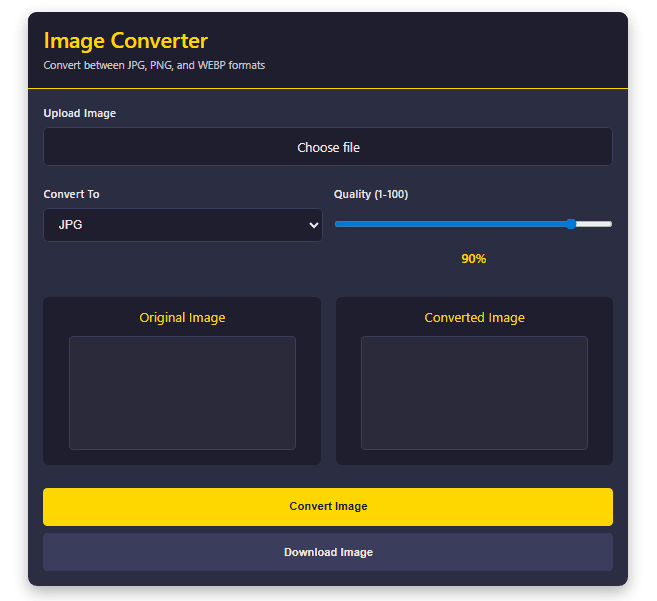The height and width of the screenshot is (601, 657).
Task: Click the Download Image button
Action: 328,552
